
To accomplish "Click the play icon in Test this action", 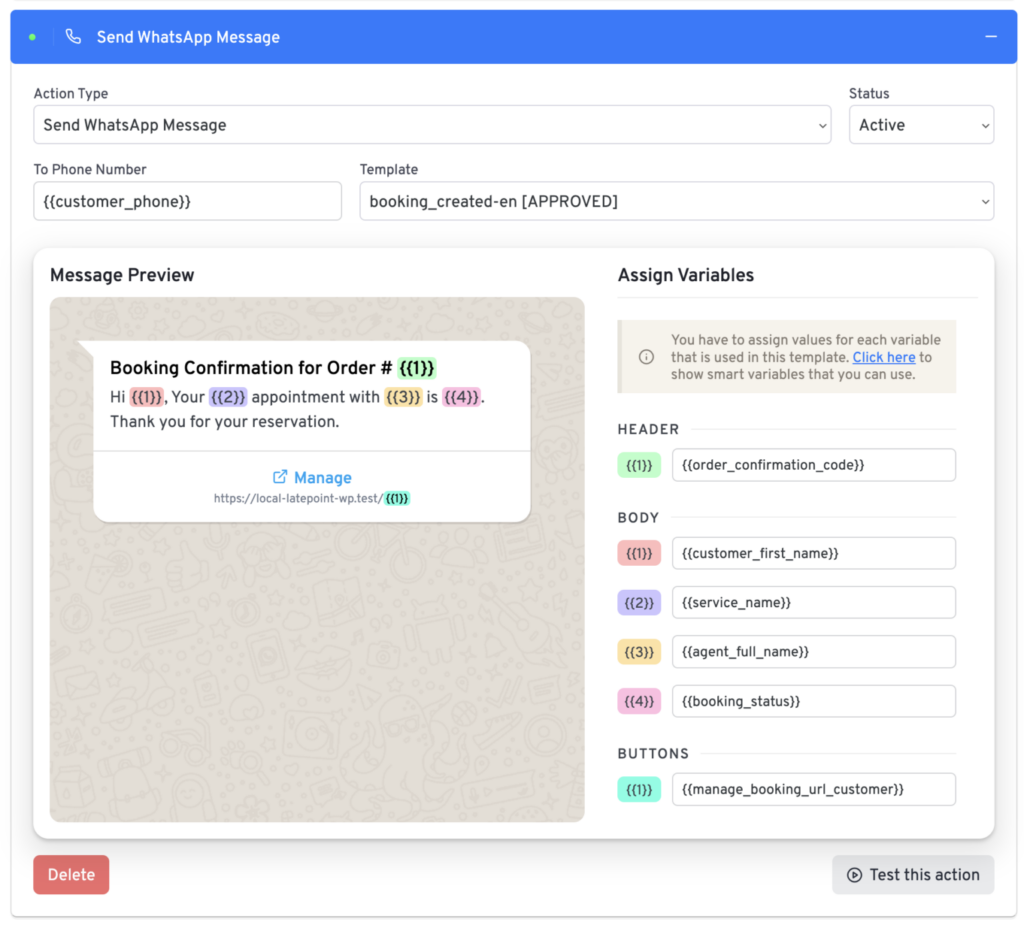I will click(854, 875).
